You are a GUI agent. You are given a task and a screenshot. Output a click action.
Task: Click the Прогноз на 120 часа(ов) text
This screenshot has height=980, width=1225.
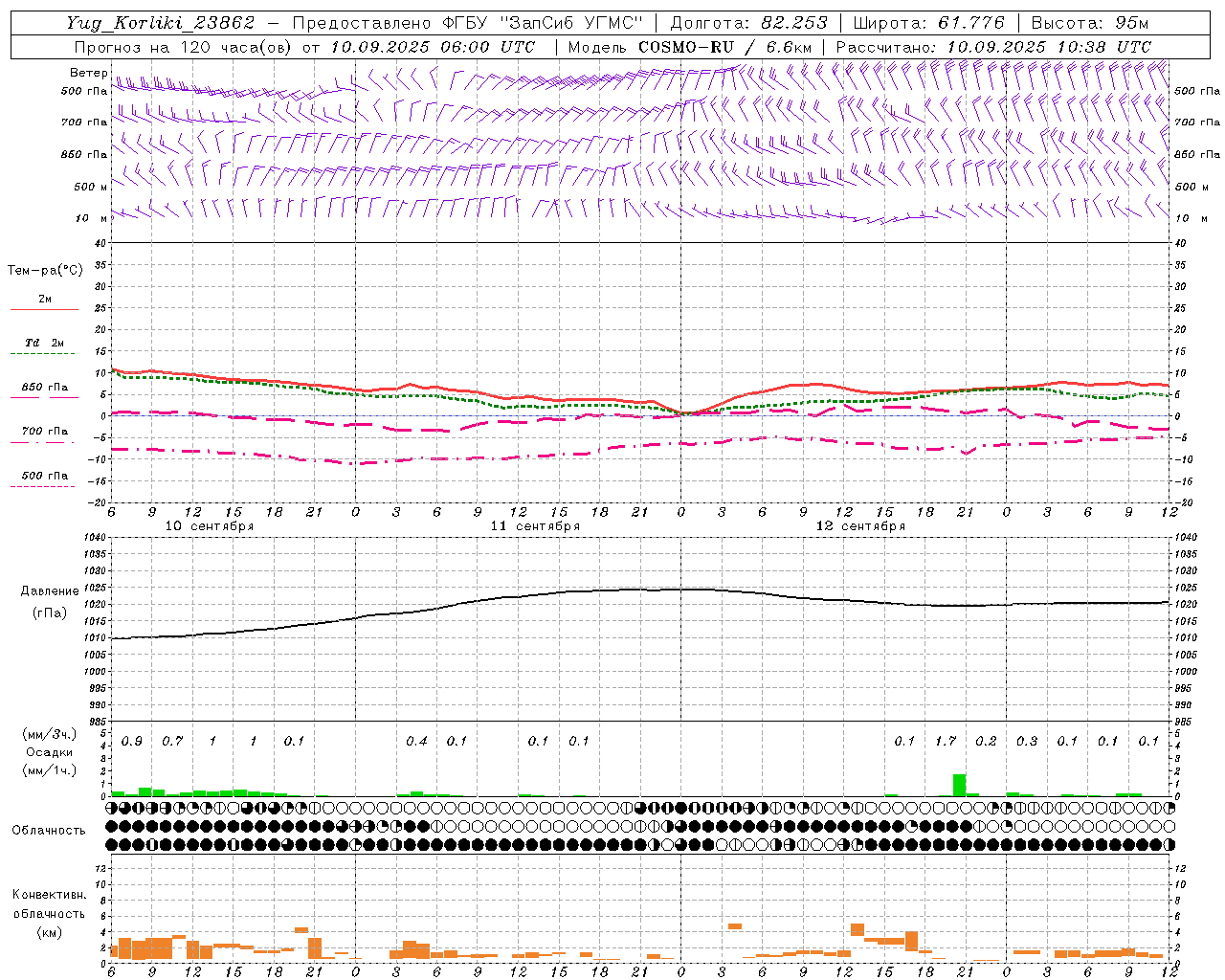coord(184,47)
